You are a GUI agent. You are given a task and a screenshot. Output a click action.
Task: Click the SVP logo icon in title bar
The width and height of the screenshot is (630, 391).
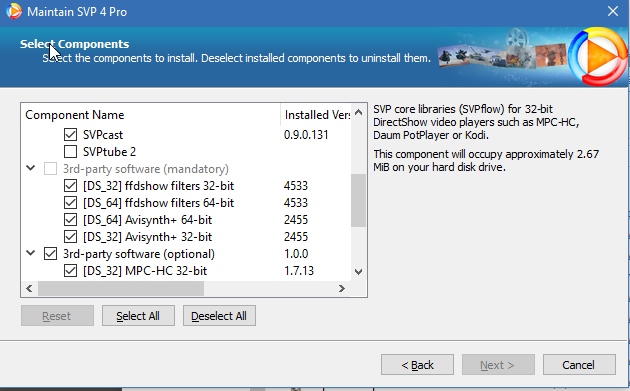tap(14, 11)
